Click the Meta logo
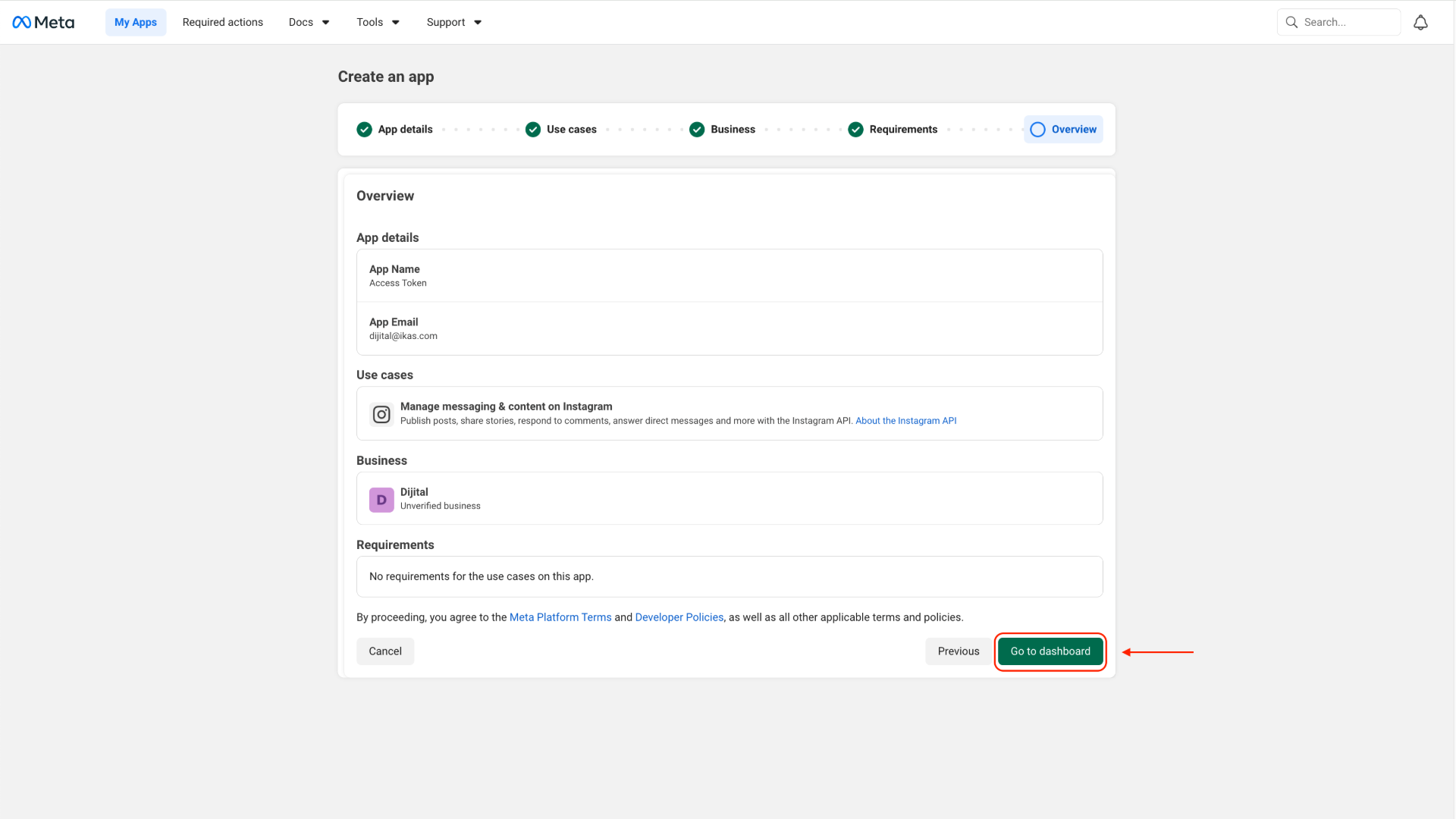The width and height of the screenshot is (1456, 819). click(x=43, y=22)
